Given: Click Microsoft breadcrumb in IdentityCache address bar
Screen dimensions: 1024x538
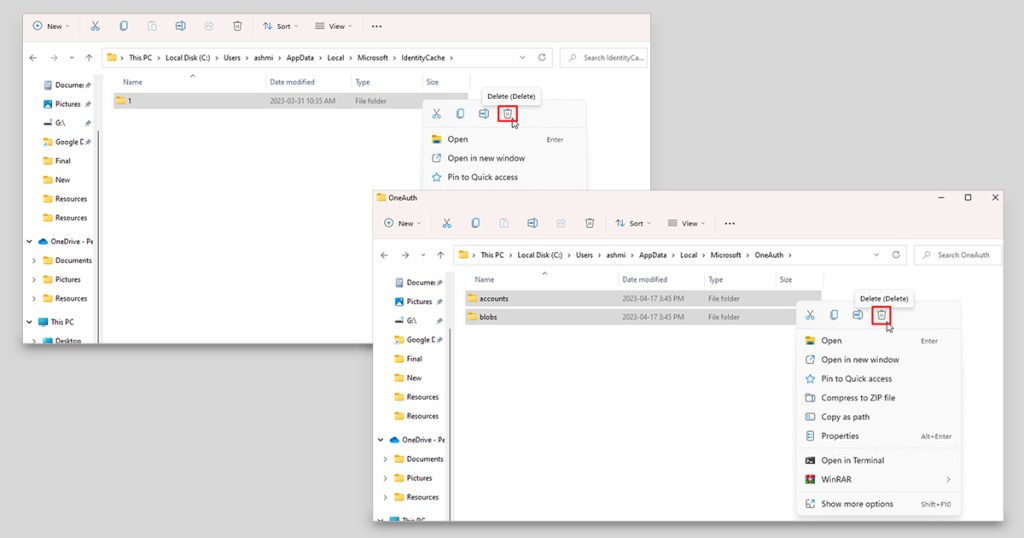Looking at the screenshot, I should [x=373, y=57].
